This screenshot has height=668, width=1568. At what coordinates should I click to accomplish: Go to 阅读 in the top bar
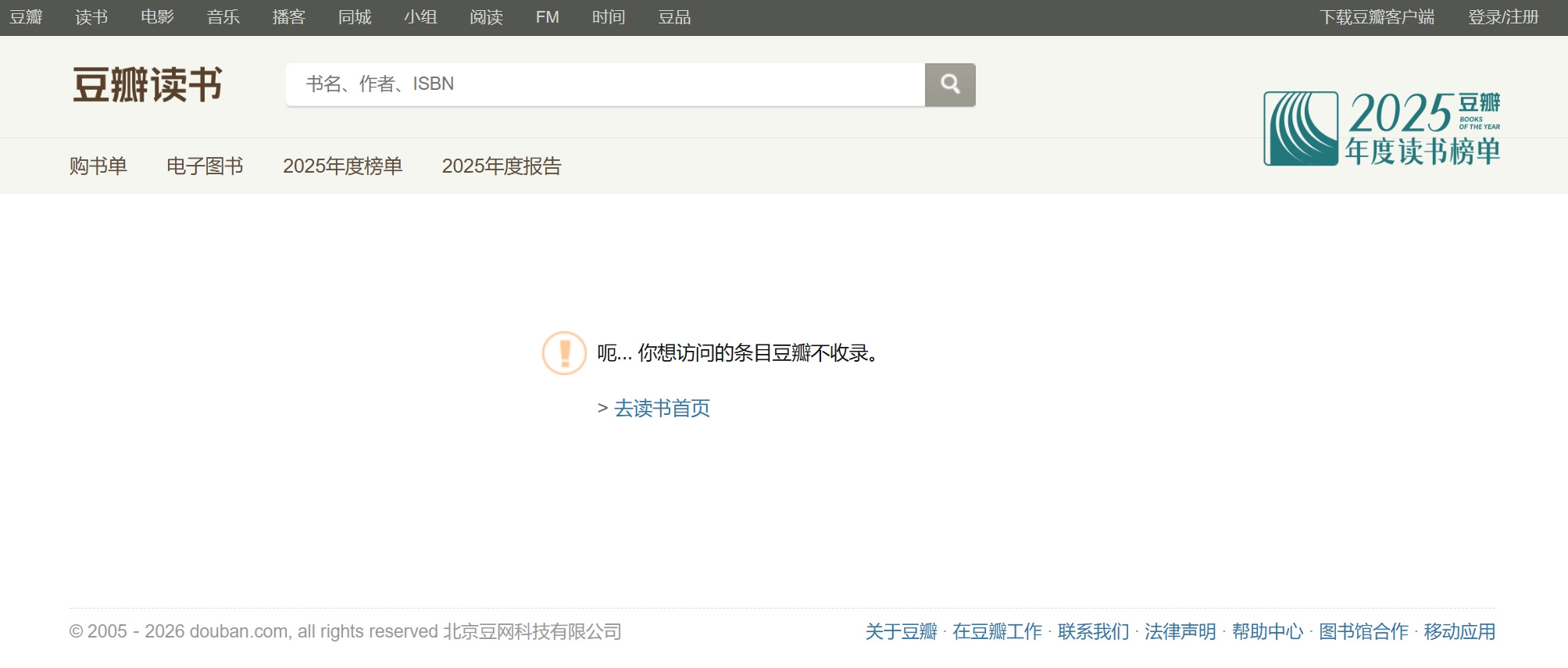486,17
